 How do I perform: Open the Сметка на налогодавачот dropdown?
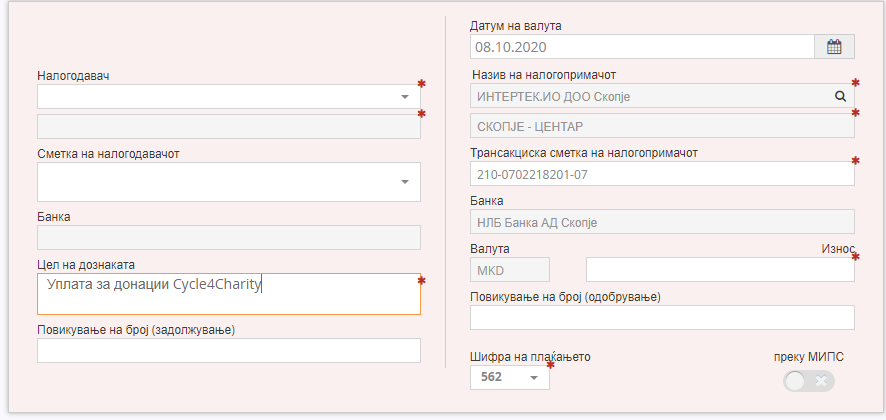(x=229, y=182)
